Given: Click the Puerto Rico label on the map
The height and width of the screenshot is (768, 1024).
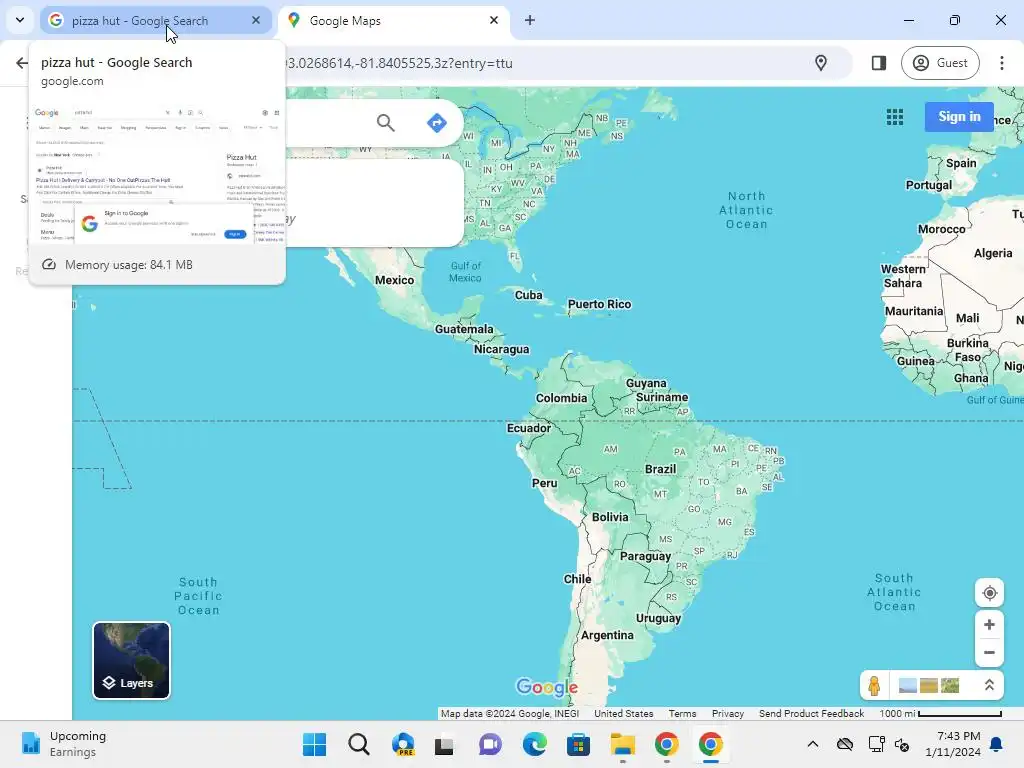Looking at the screenshot, I should pyautogui.click(x=600, y=304).
